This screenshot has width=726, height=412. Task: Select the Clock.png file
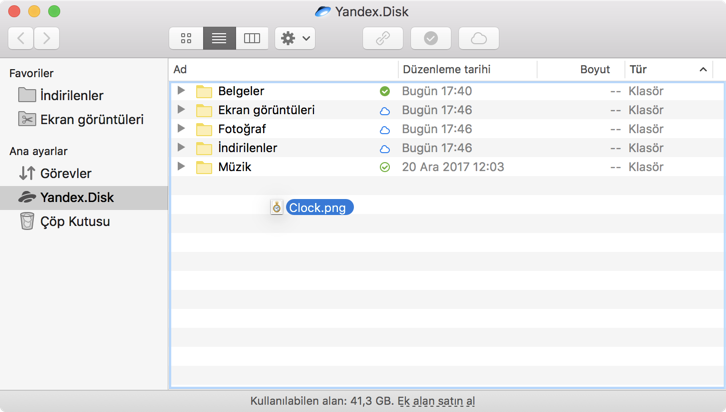(x=318, y=208)
